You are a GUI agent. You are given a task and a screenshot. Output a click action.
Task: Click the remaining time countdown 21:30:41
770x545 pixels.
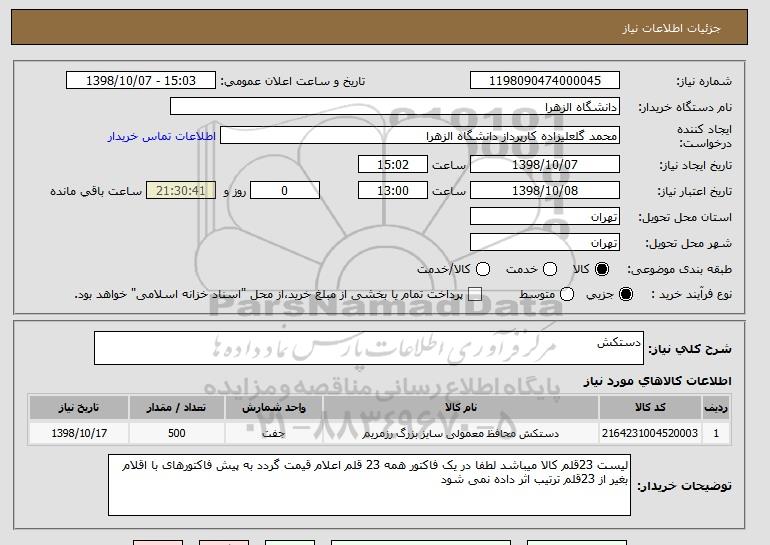[181, 191]
